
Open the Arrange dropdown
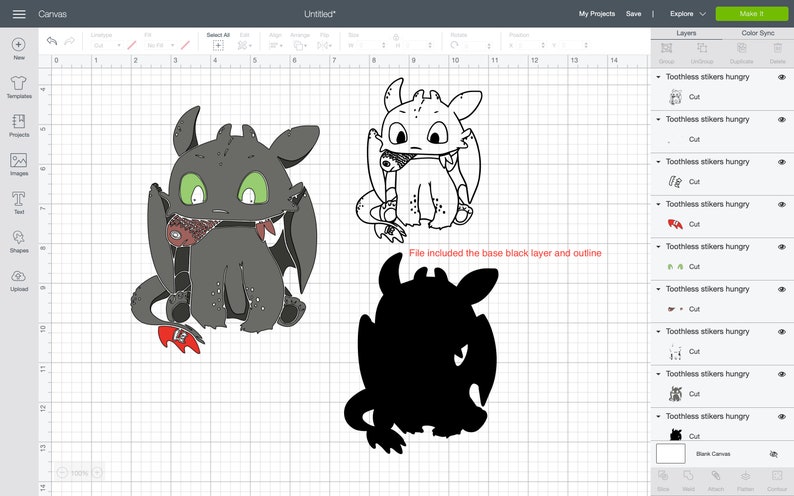click(x=300, y=46)
